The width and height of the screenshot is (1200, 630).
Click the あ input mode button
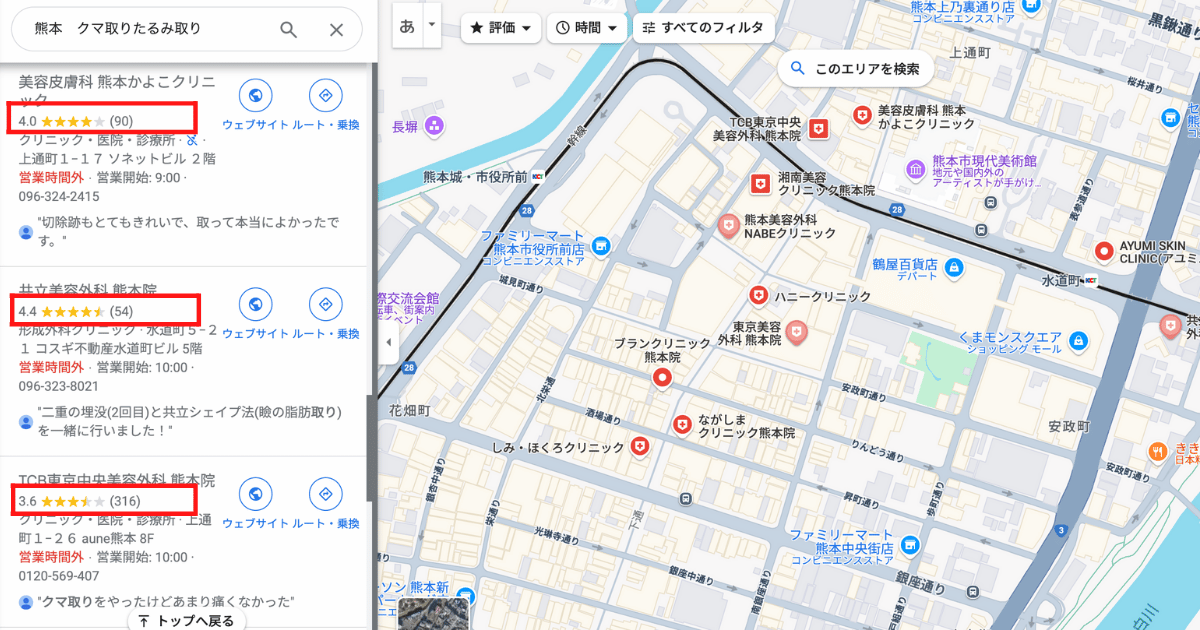[407, 26]
